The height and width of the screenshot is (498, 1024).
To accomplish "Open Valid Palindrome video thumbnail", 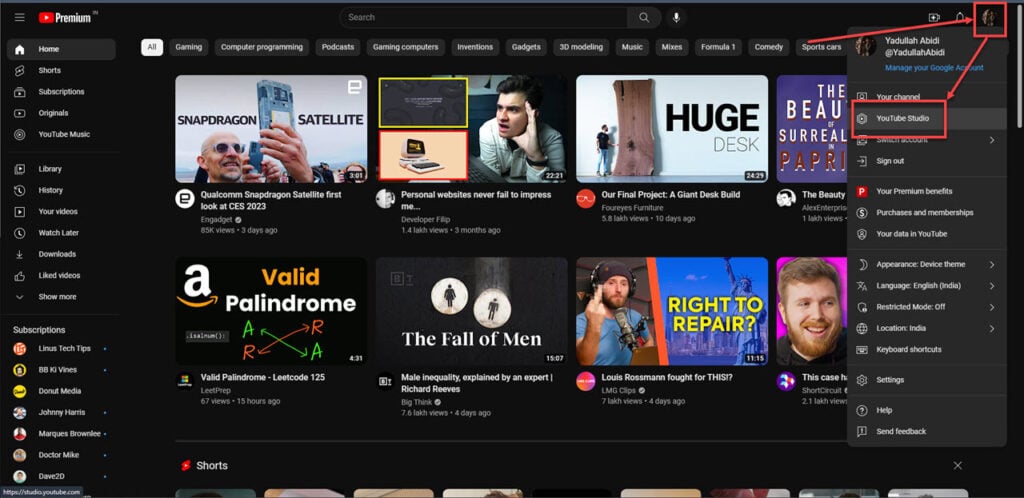I will (x=271, y=311).
